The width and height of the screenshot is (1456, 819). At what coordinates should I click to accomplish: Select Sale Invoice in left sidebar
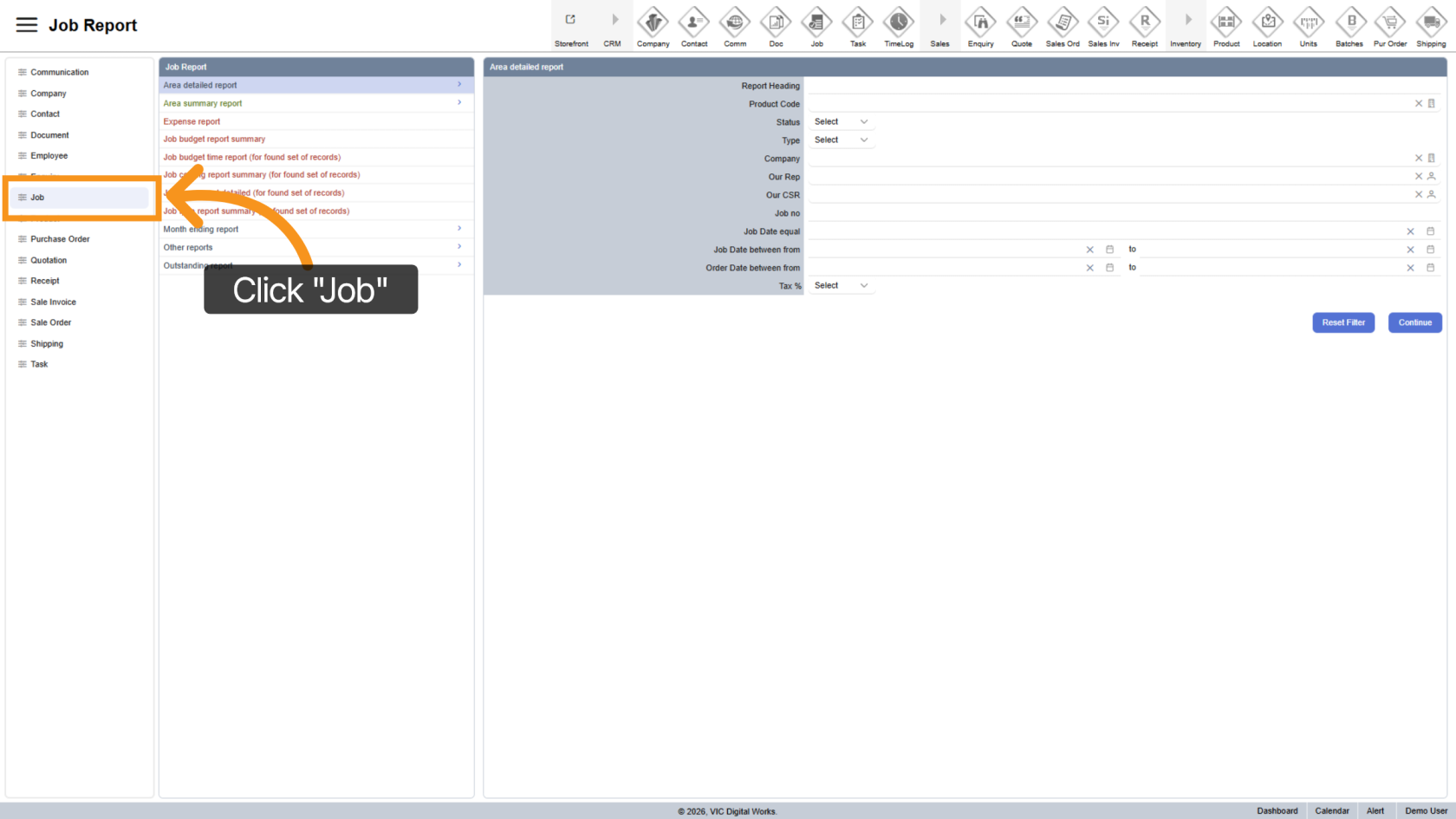pos(53,302)
